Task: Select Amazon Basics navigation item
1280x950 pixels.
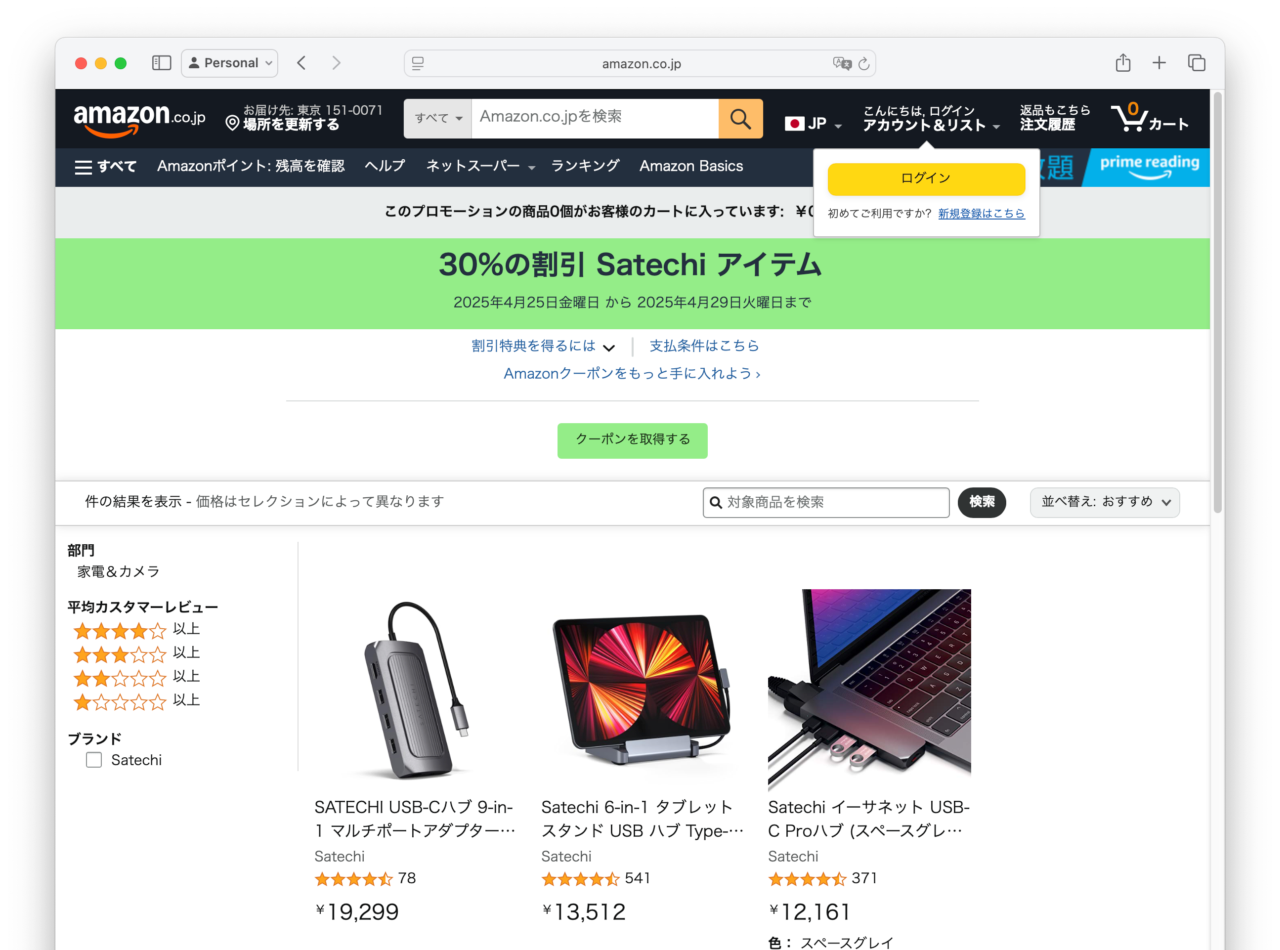Action: pos(691,166)
